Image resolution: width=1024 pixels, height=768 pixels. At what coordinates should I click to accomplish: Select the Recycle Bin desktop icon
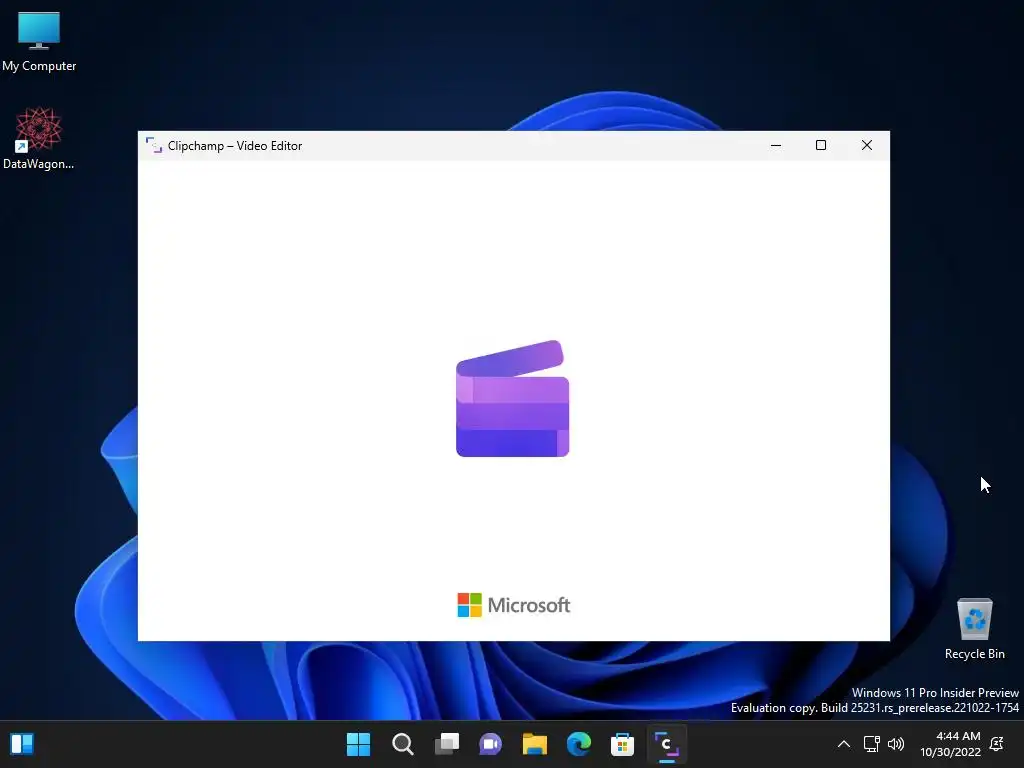point(974,629)
